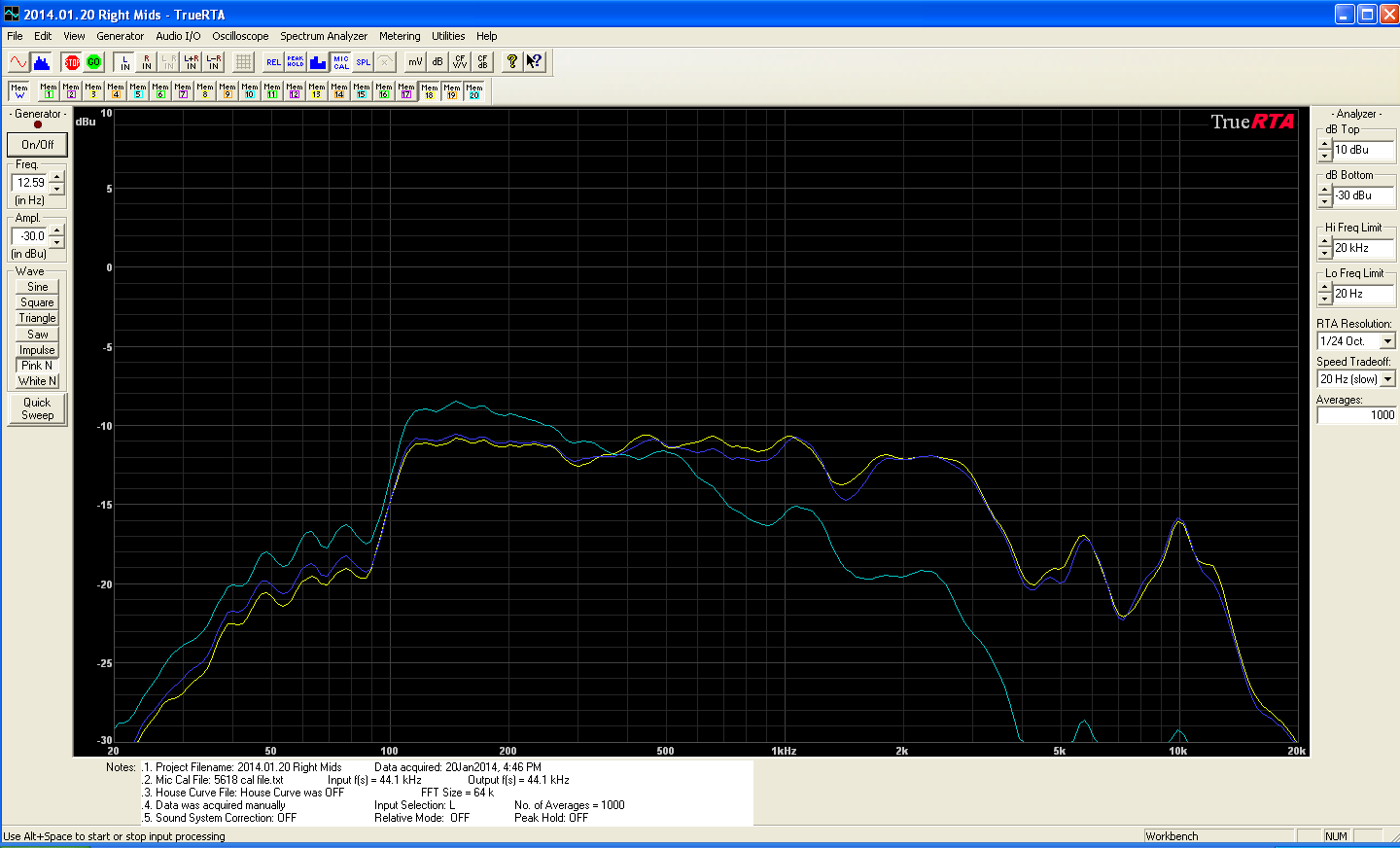Open help with the yellow question mark
1400x848 pixels.
[512, 62]
